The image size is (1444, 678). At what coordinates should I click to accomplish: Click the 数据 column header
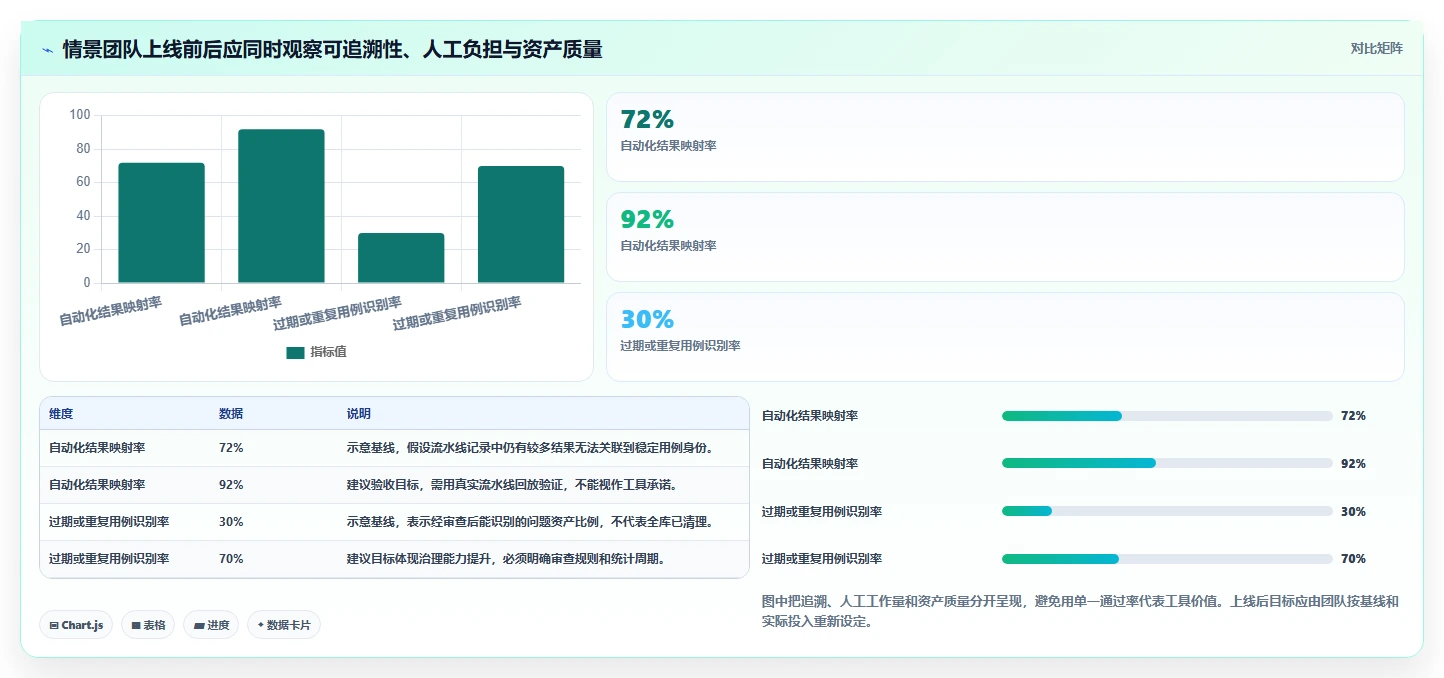(231, 414)
